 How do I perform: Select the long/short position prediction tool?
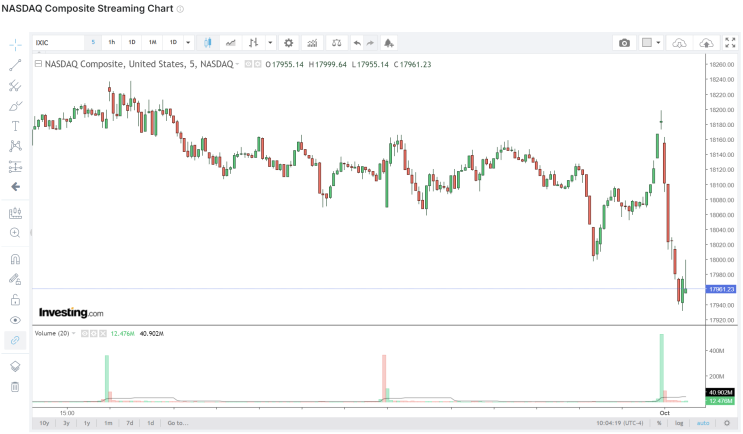pyautogui.click(x=15, y=166)
